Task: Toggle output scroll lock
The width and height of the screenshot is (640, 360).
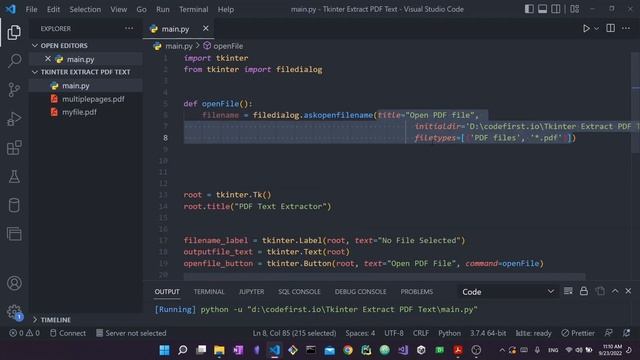Action: coord(584,291)
